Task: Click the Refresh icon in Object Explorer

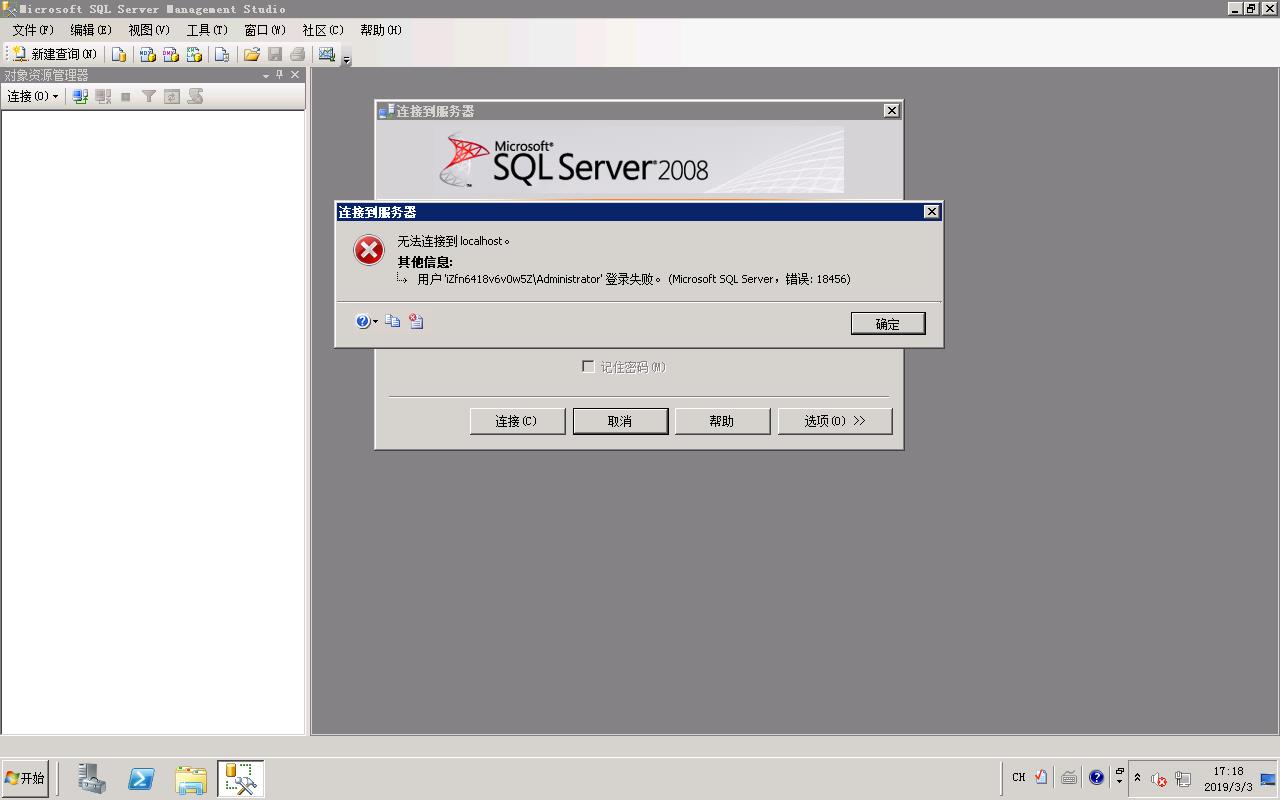Action: point(172,96)
